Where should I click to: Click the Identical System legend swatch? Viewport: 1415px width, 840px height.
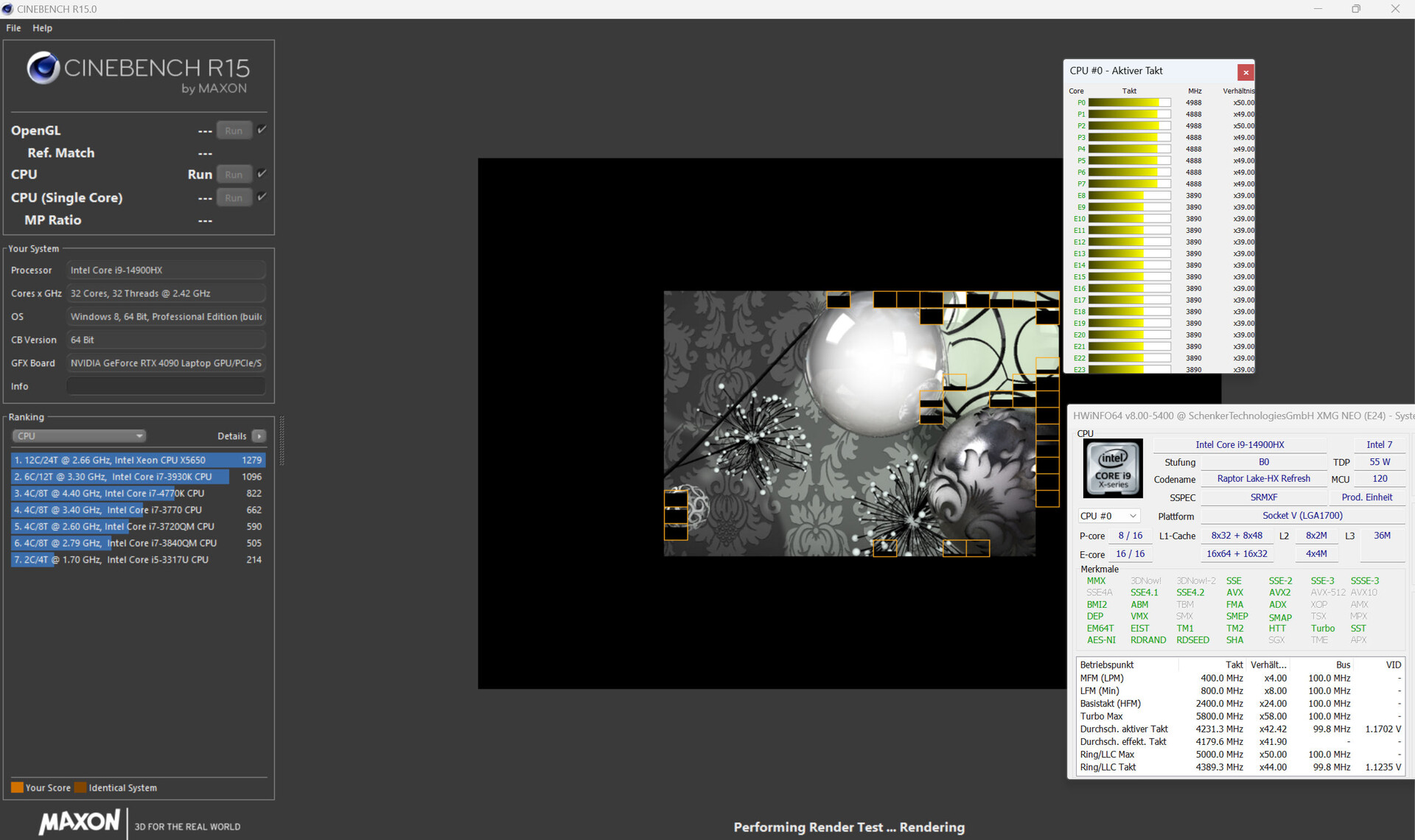80,788
